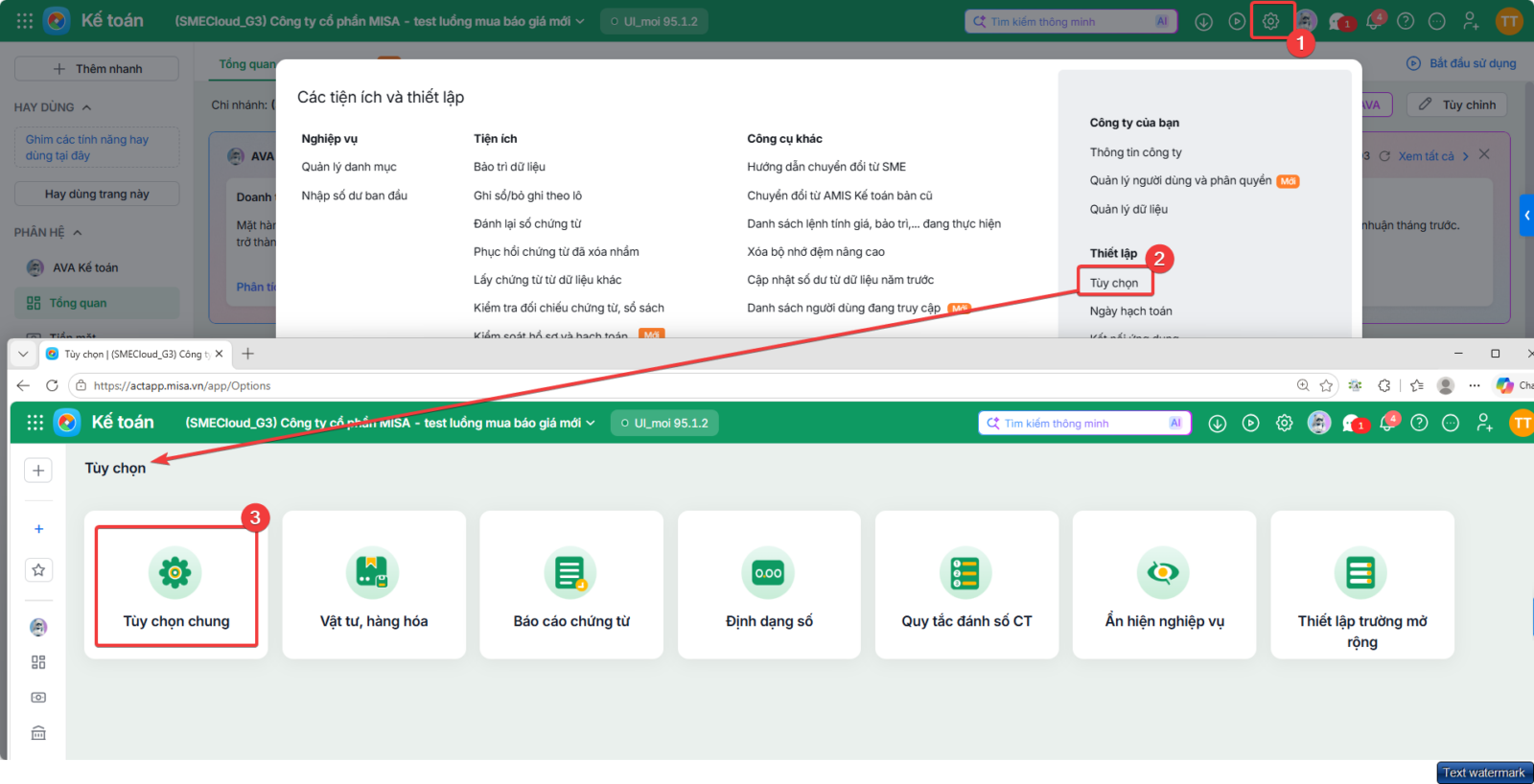Open the browser tab list chevron
This screenshot has width=1534, height=784.
point(23,354)
